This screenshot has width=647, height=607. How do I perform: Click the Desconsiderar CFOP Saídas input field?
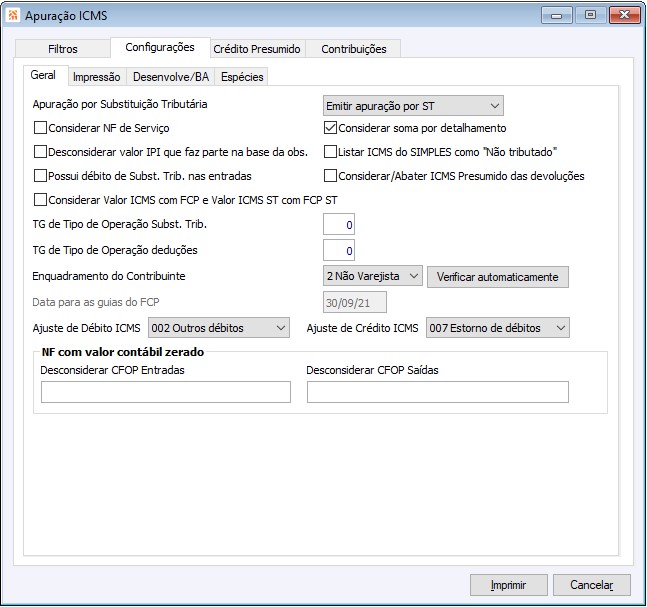438,392
